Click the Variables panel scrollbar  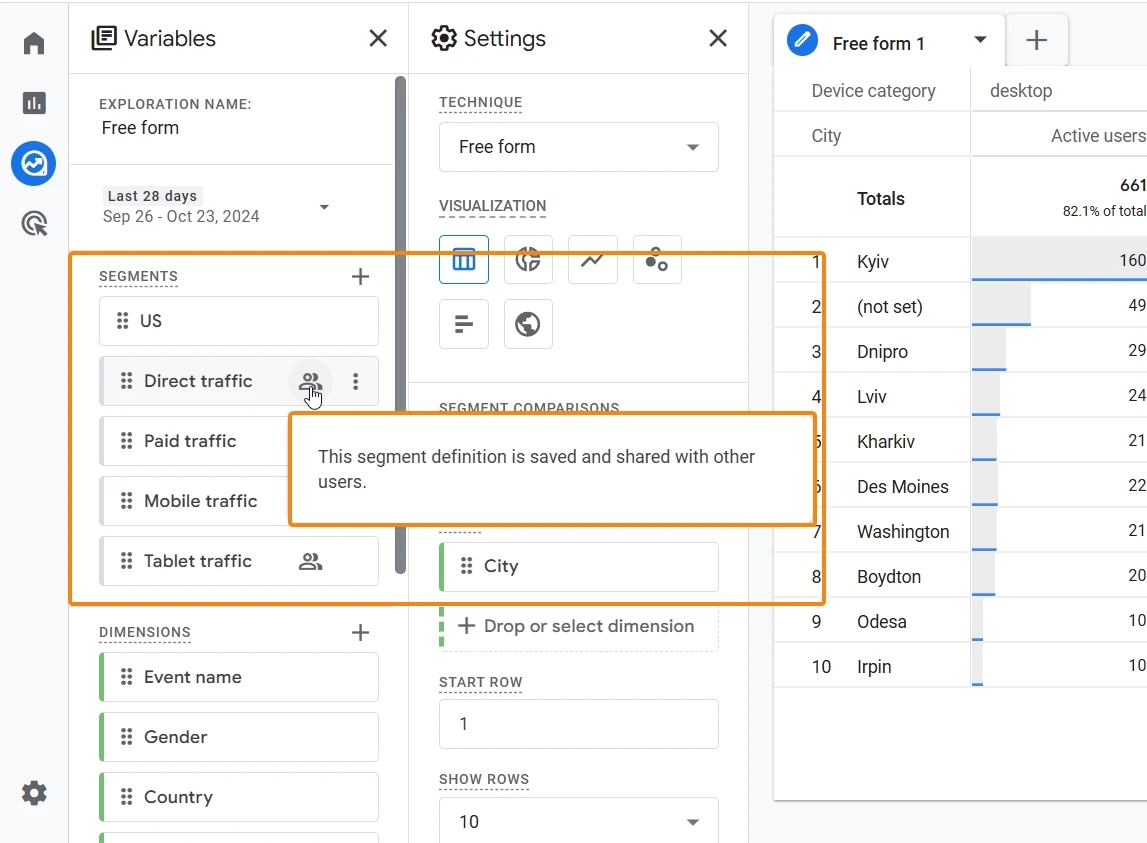click(x=400, y=325)
